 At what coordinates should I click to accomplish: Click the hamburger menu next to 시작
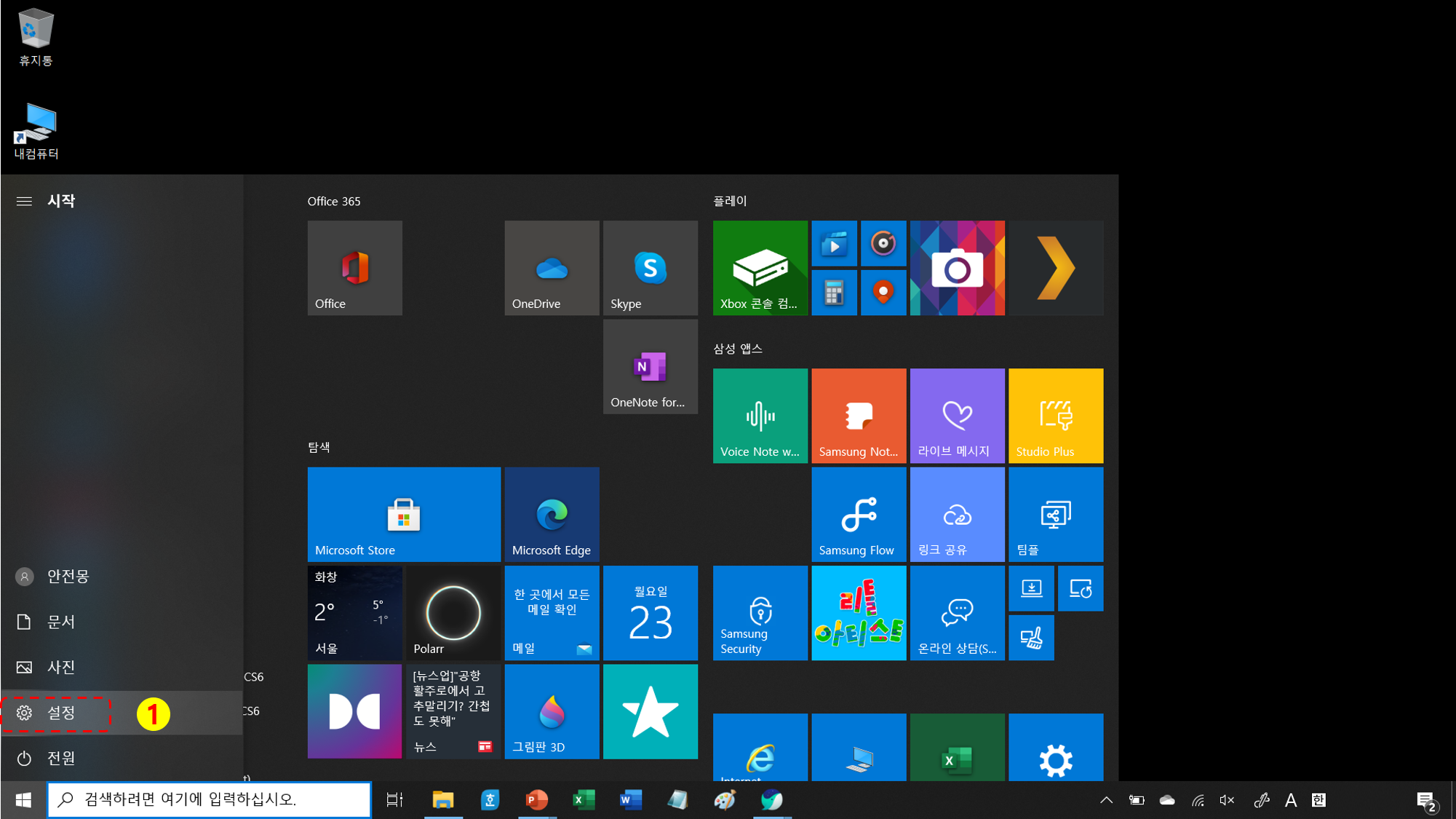[x=24, y=201]
